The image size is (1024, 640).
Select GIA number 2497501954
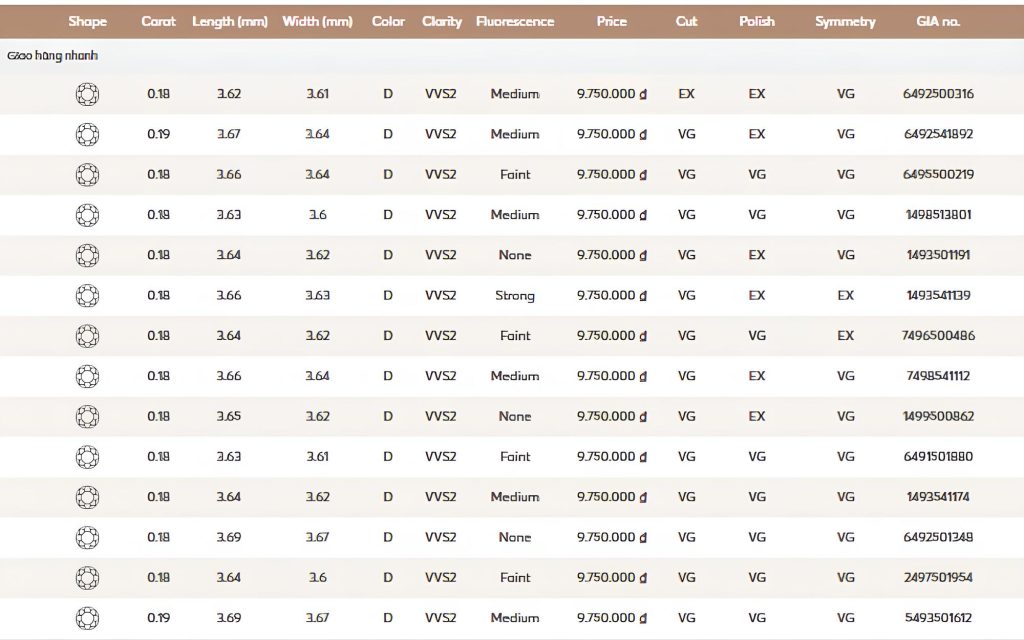click(x=938, y=578)
